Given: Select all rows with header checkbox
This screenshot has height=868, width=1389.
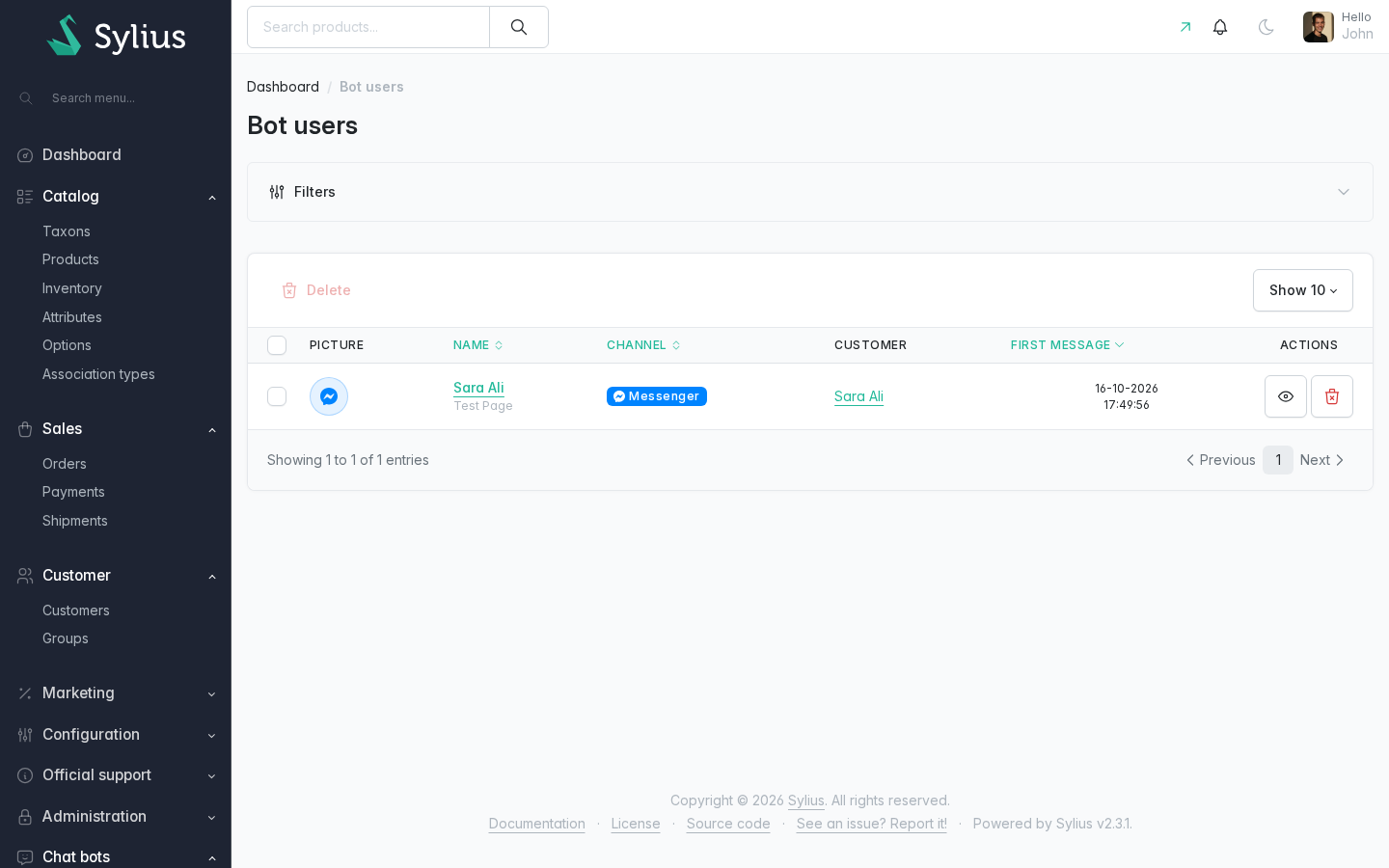Looking at the screenshot, I should point(277,345).
